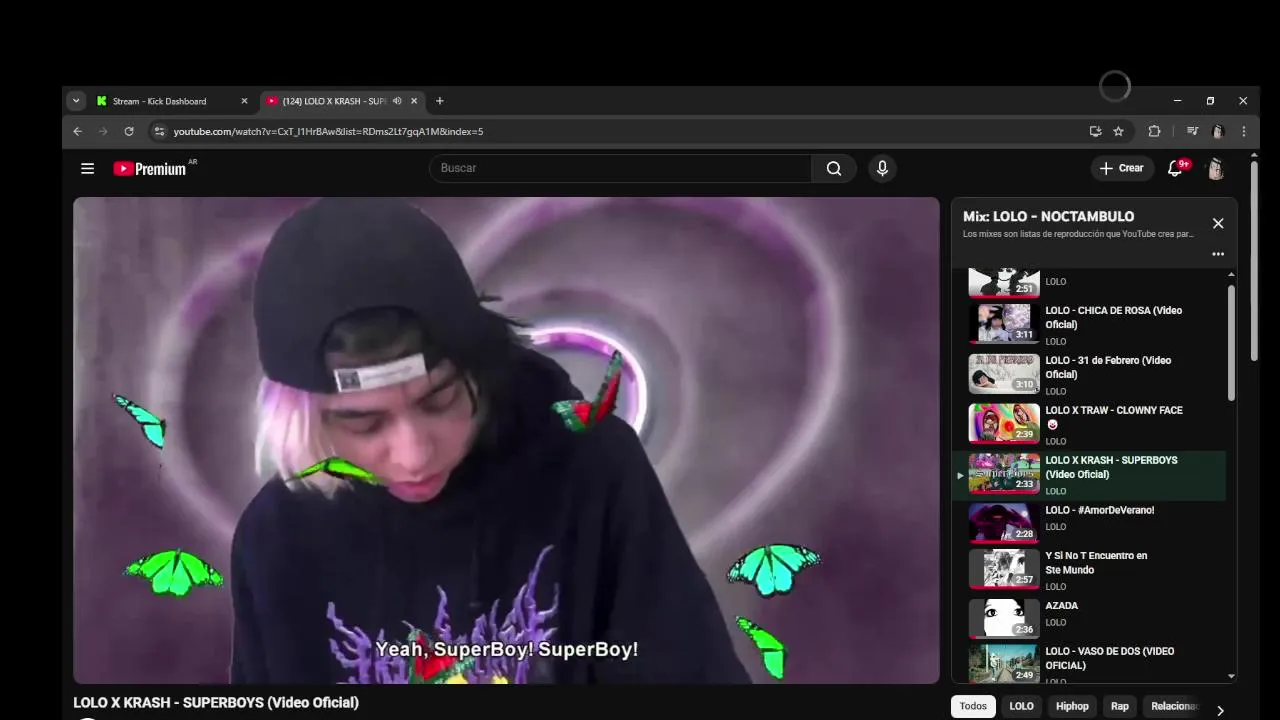Open the browser extensions puzzle icon
1280x720 pixels.
pyautogui.click(x=1154, y=131)
